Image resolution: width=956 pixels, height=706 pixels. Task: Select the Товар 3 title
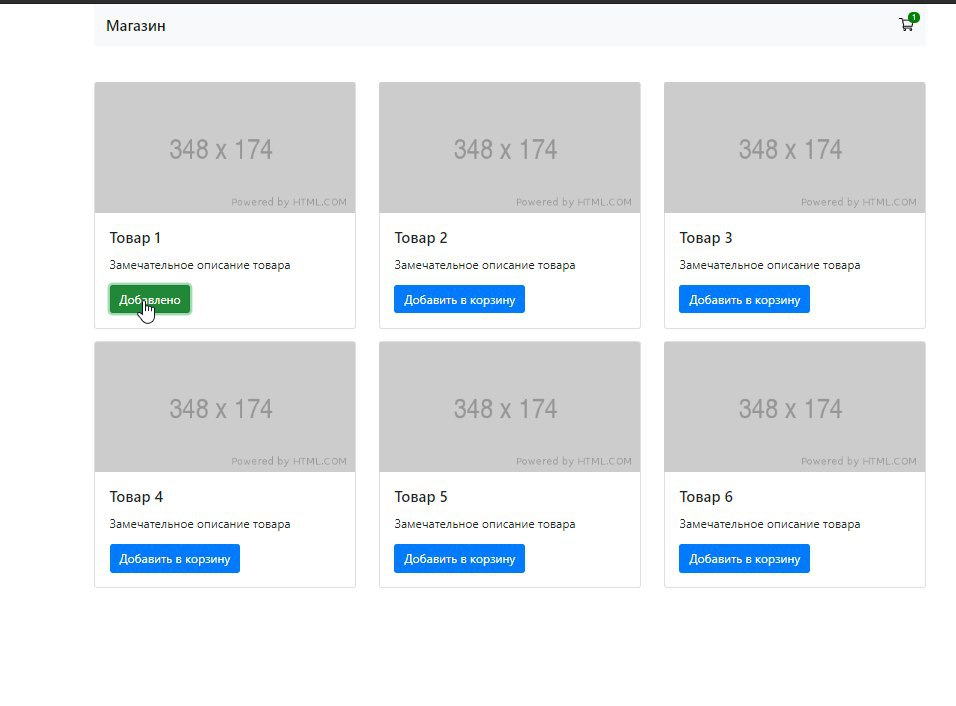706,238
